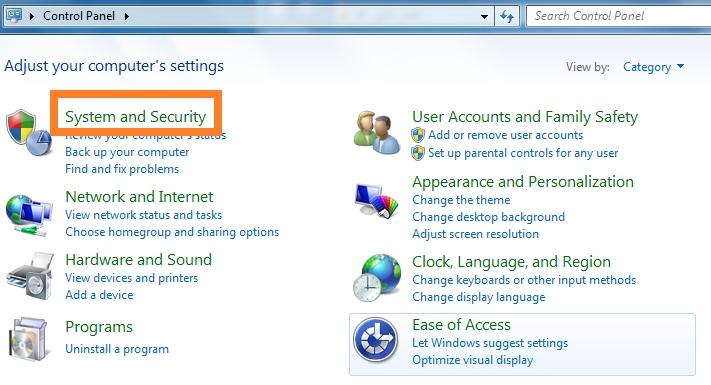Click the shield beside Add or remove user accounts
This screenshot has height=385, width=711.
[418, 135]
